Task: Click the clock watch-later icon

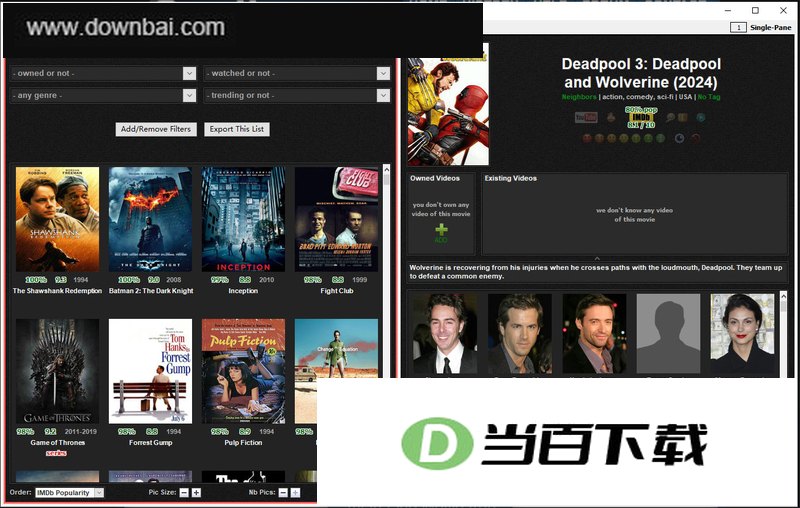Action: click(x=680, y=138)
